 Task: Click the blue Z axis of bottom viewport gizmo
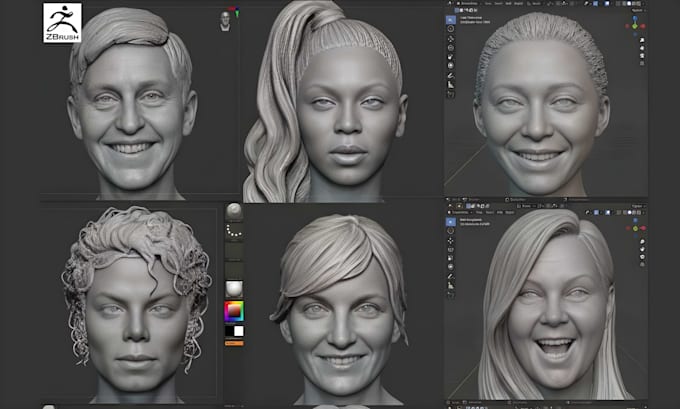pyautogui.click(x=635, y=220)
